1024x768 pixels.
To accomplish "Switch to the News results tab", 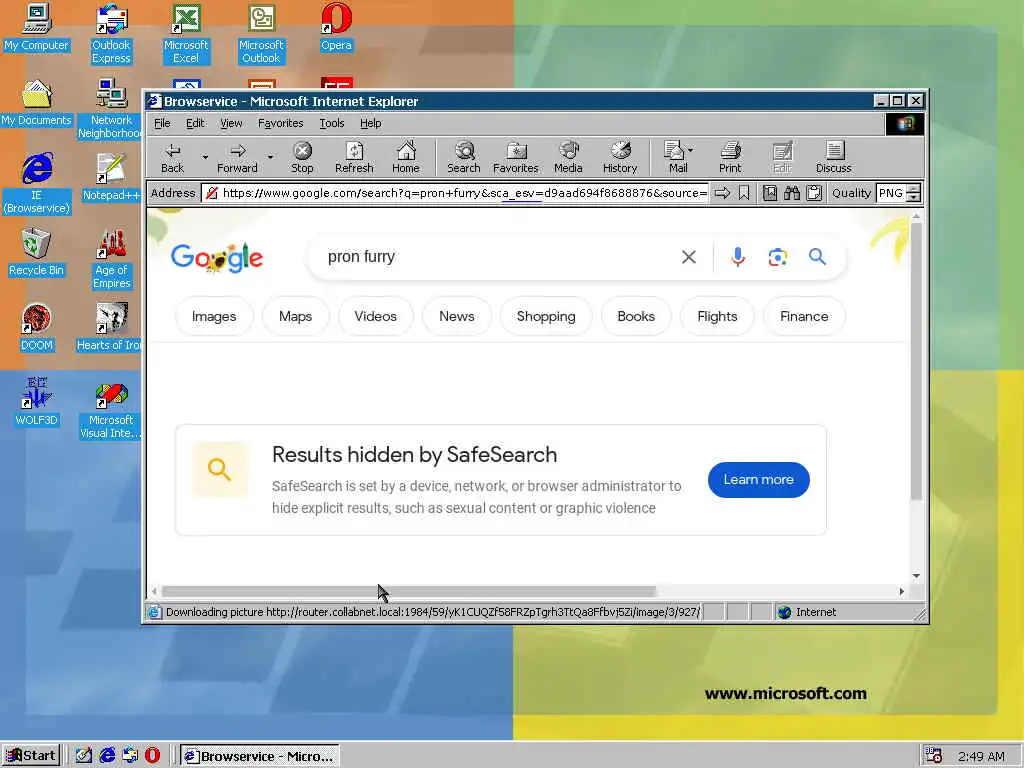I will click(x=456, y=316).
